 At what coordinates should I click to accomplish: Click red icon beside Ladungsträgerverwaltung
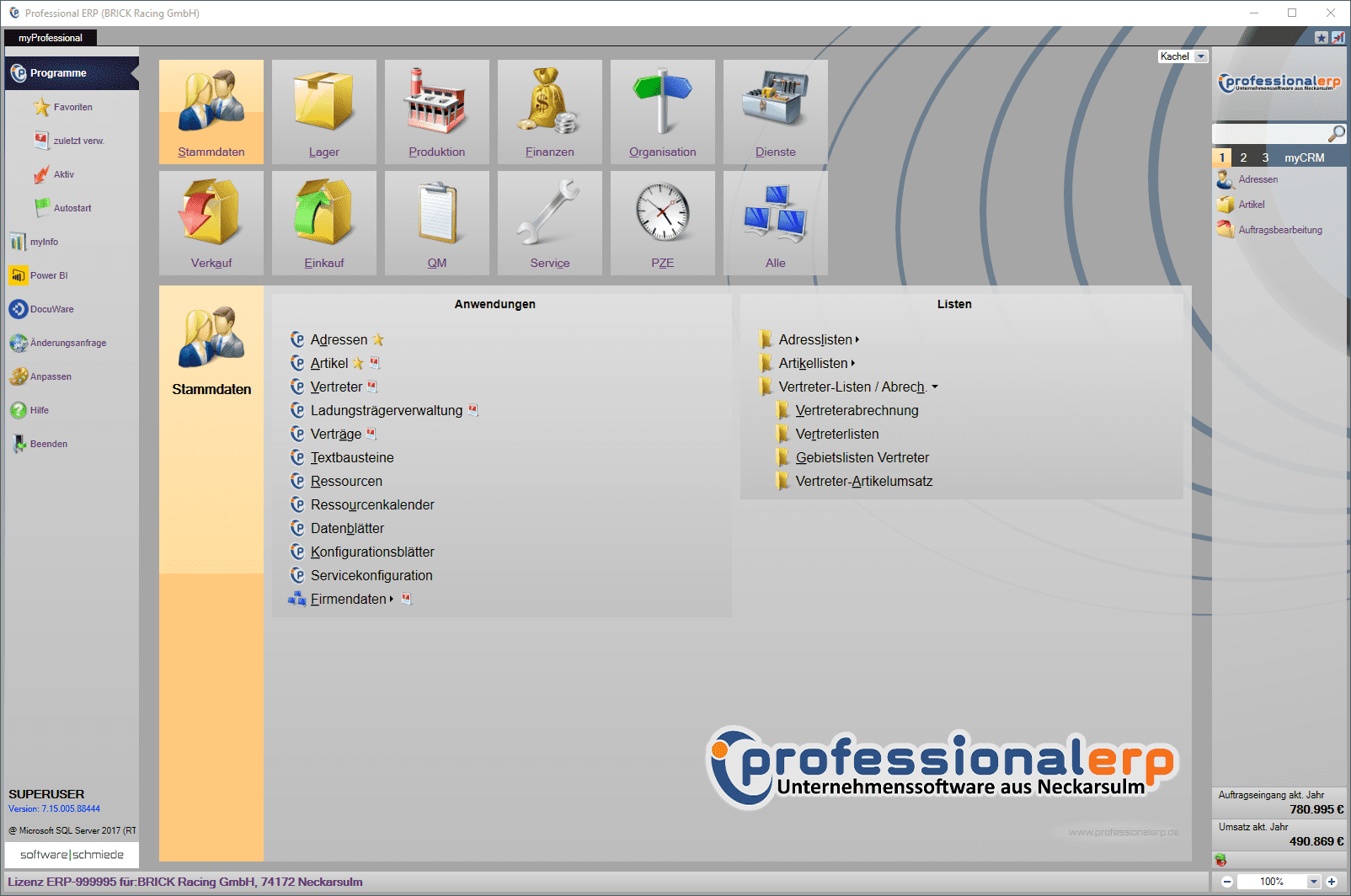point(473,410)
